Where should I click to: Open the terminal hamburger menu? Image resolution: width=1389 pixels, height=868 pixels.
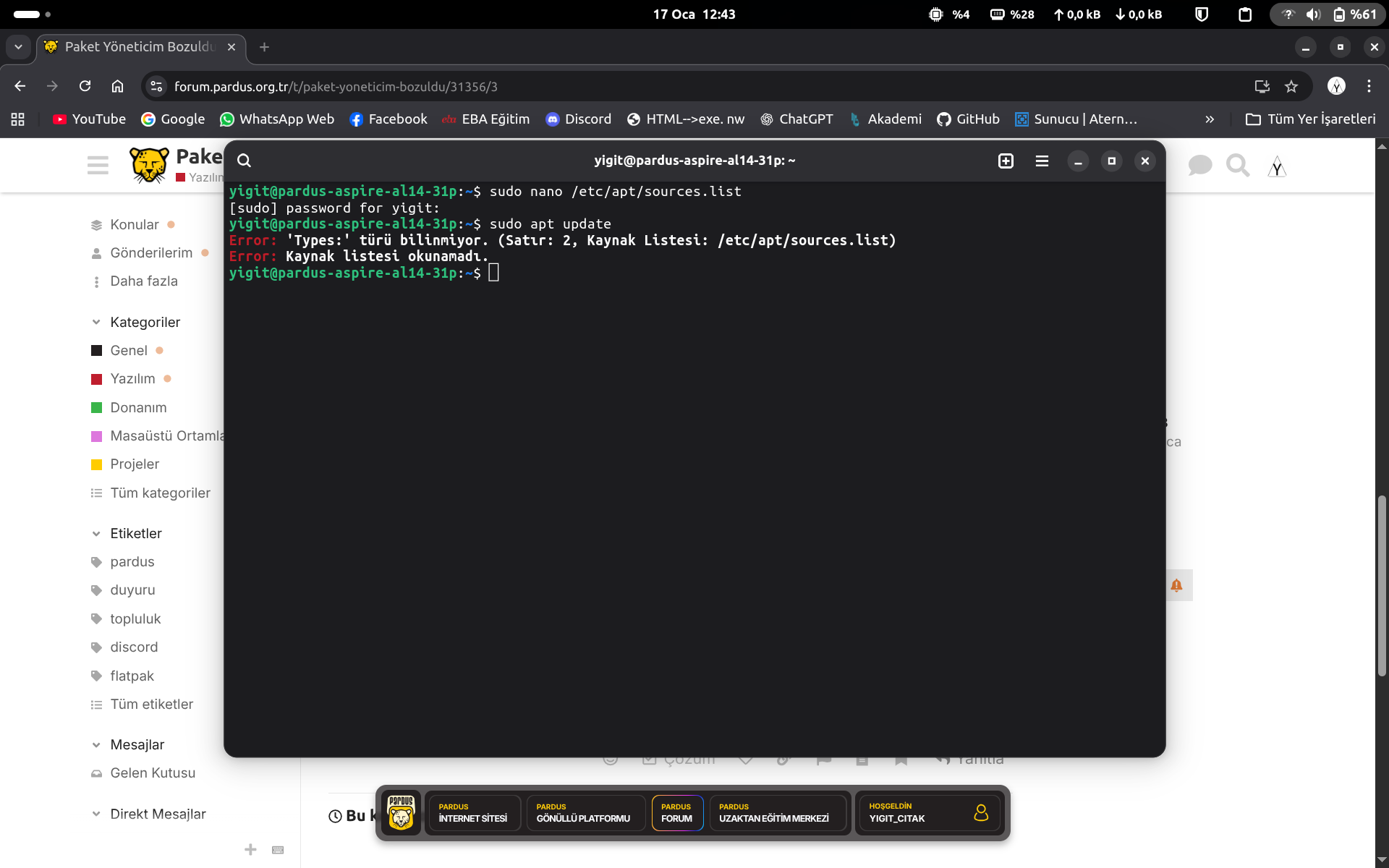(1042, 161)
